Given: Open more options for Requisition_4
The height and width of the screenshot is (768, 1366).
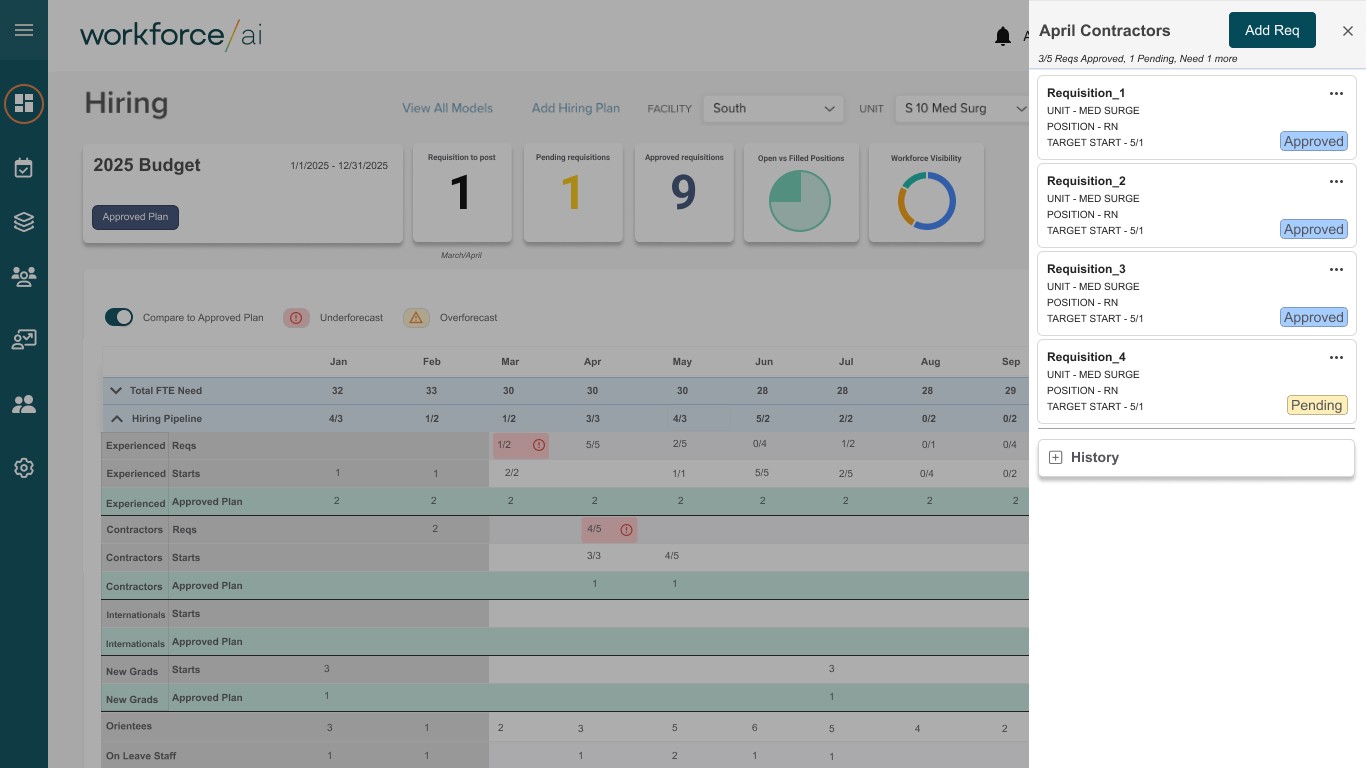Looking at the screenshot, I should point(1336,357).
